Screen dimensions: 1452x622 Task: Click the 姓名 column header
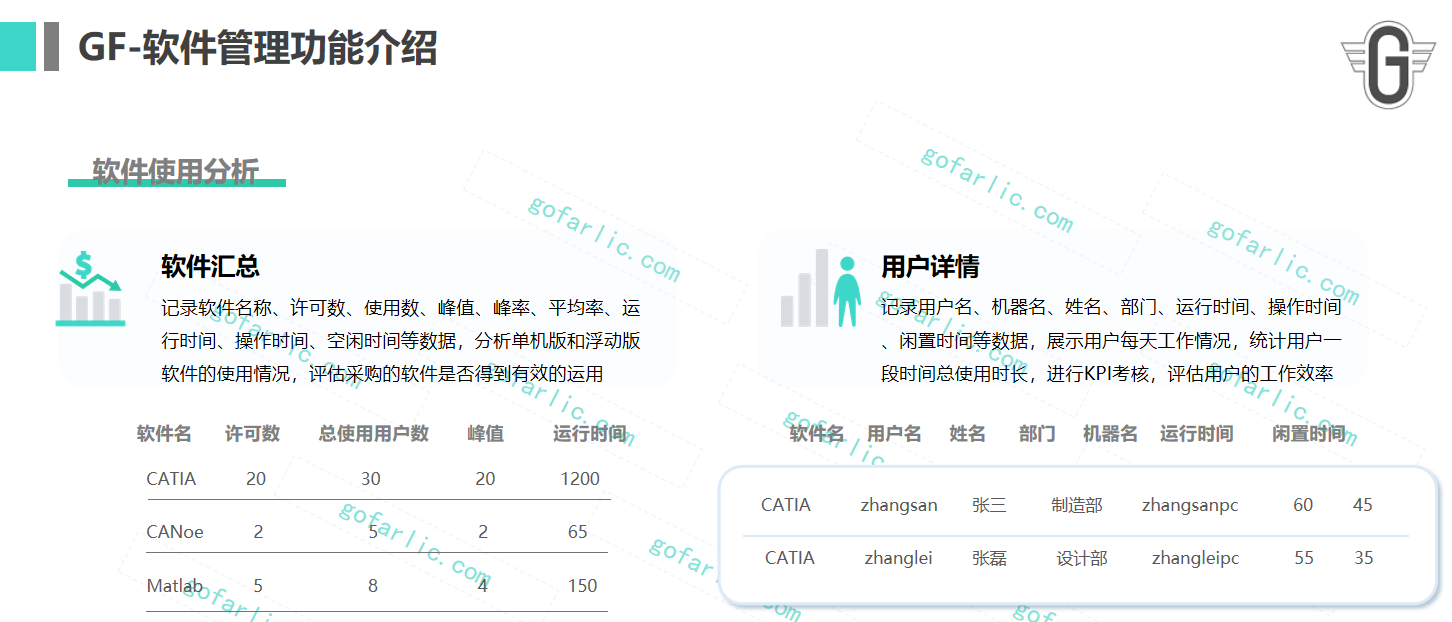(967, 434)
